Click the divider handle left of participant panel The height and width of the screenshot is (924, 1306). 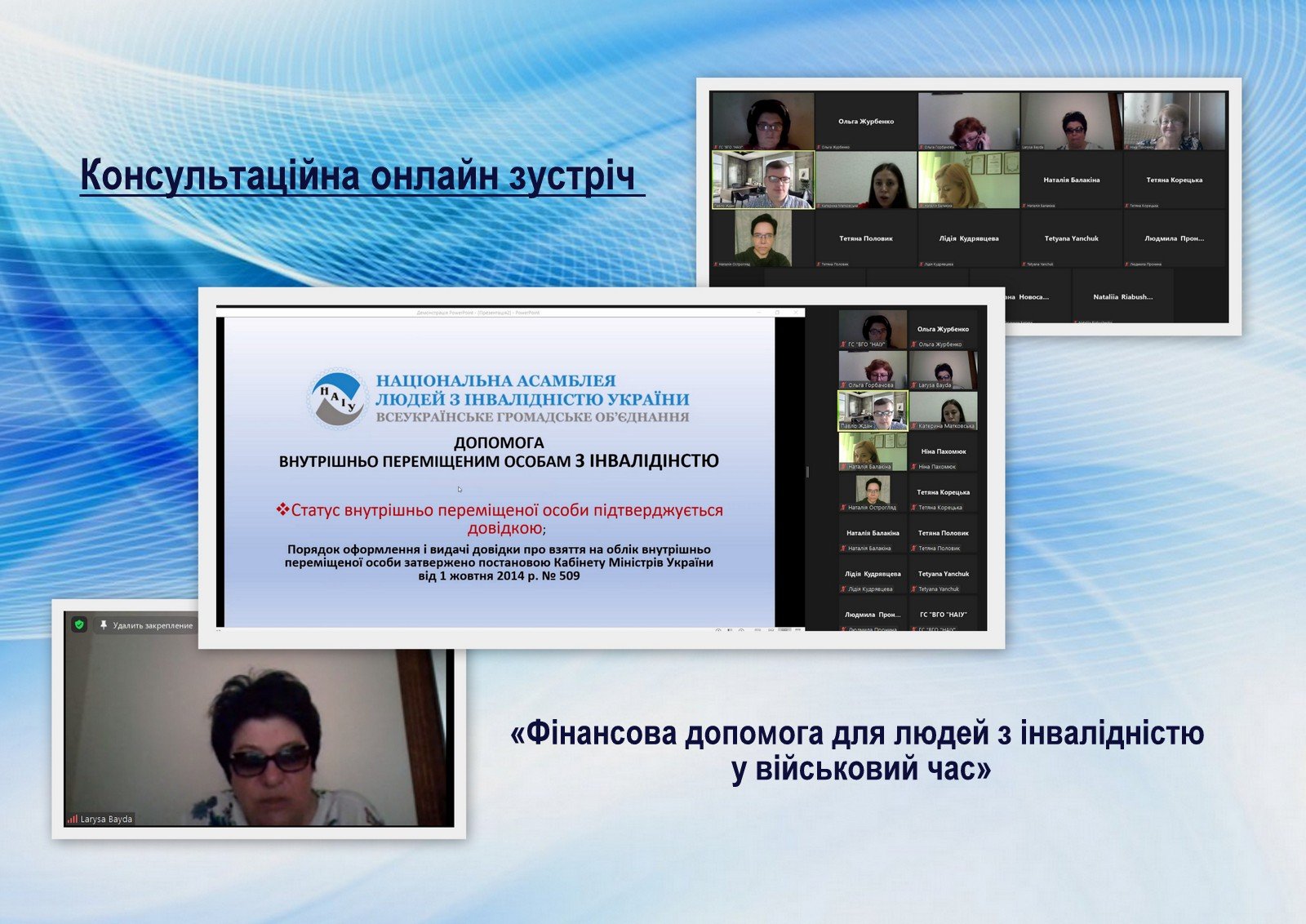pos(807,471)
